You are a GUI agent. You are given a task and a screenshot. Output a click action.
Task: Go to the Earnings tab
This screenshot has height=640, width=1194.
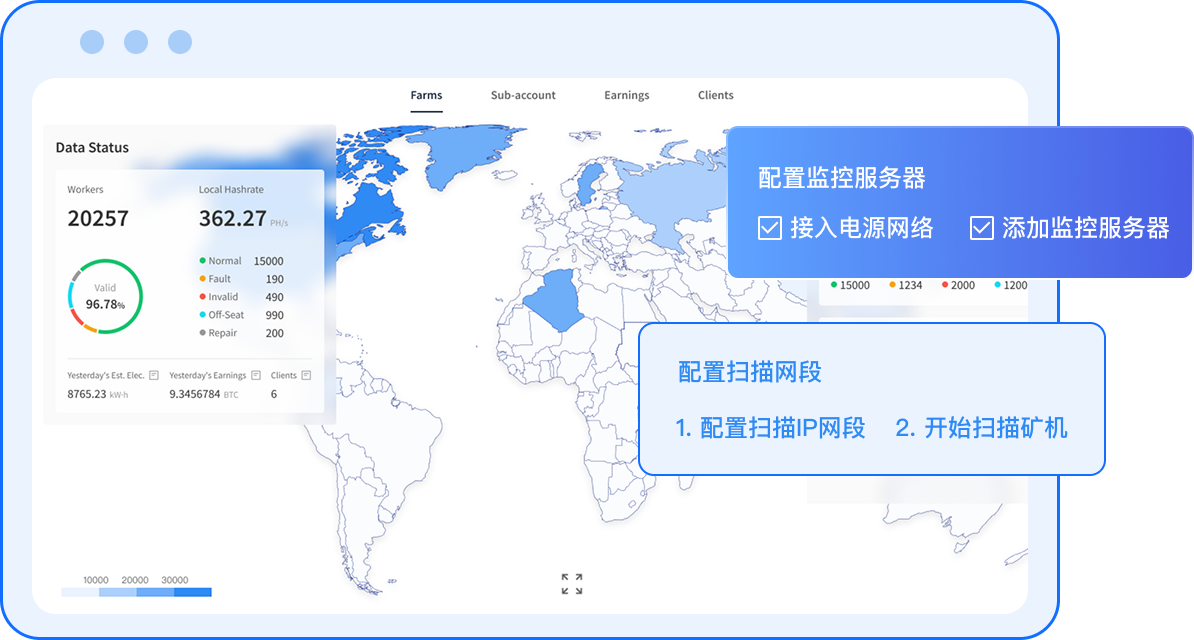627,95
